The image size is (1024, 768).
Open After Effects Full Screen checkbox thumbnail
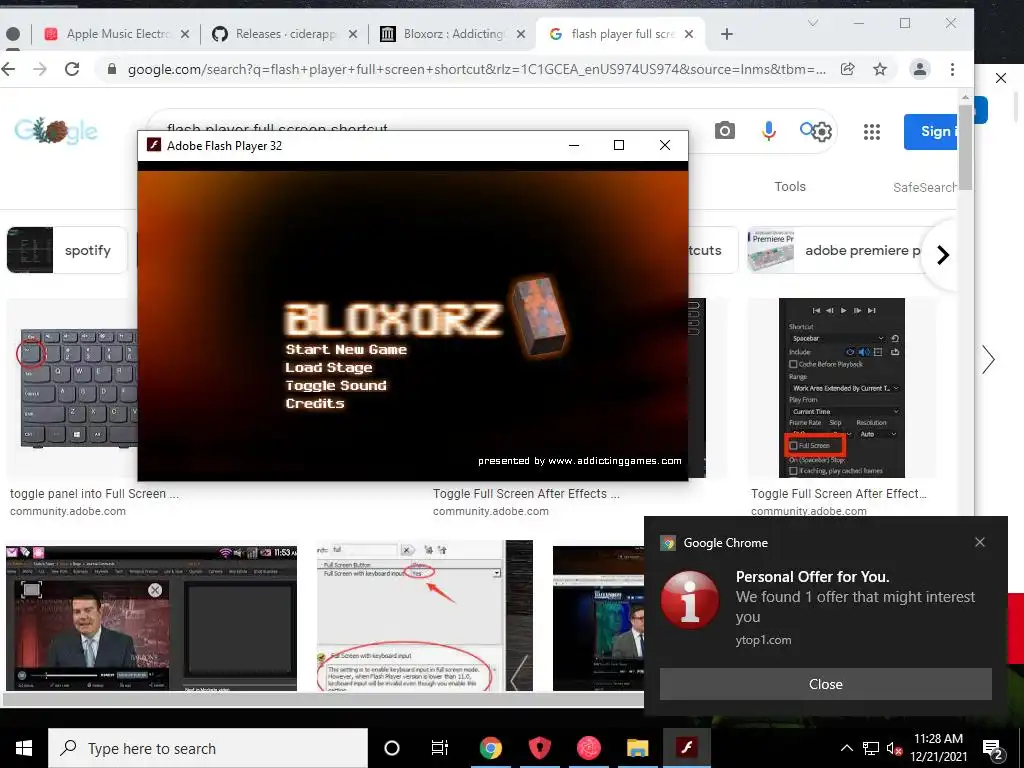pos(842,388)
